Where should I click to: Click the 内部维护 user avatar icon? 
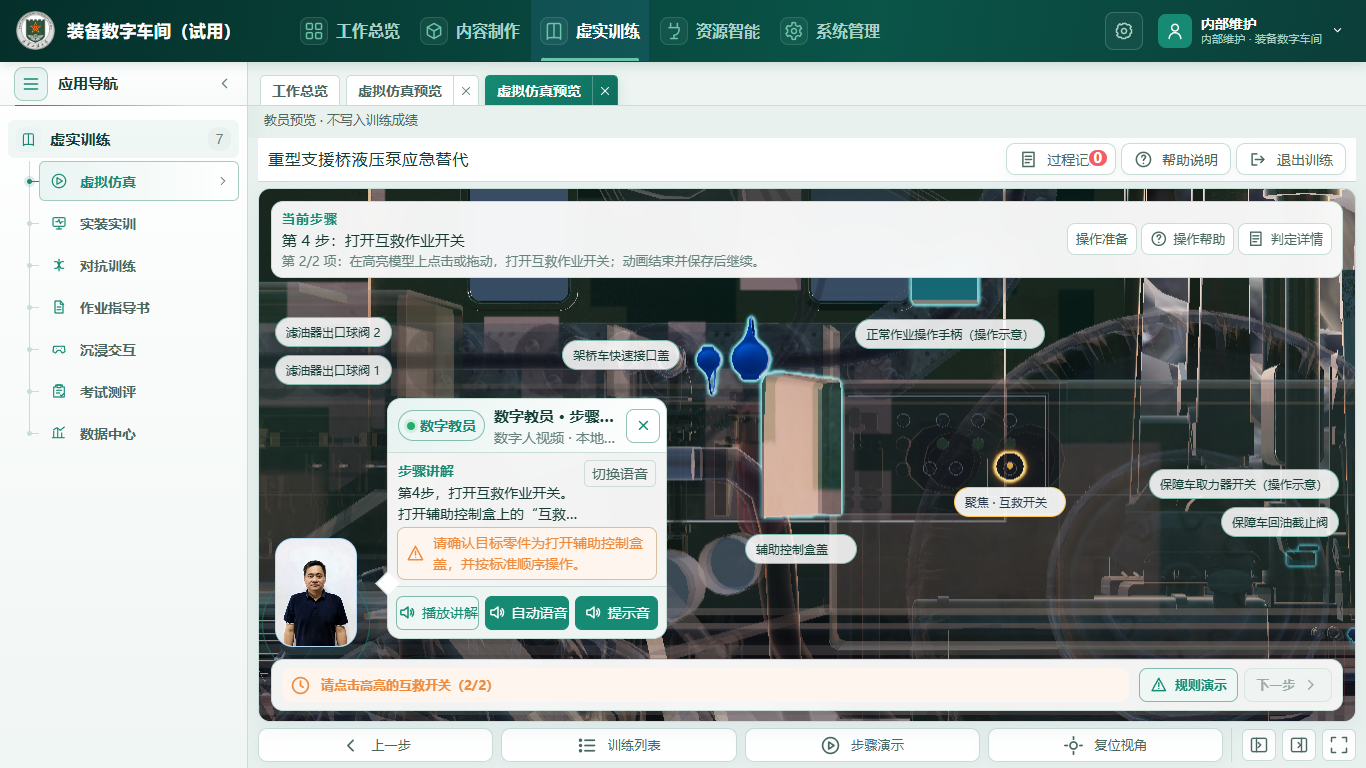1175,31
